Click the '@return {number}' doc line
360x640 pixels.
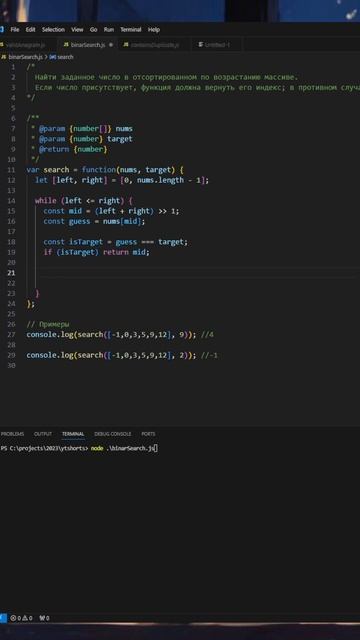pyautogui.click(x=69, y=149)
